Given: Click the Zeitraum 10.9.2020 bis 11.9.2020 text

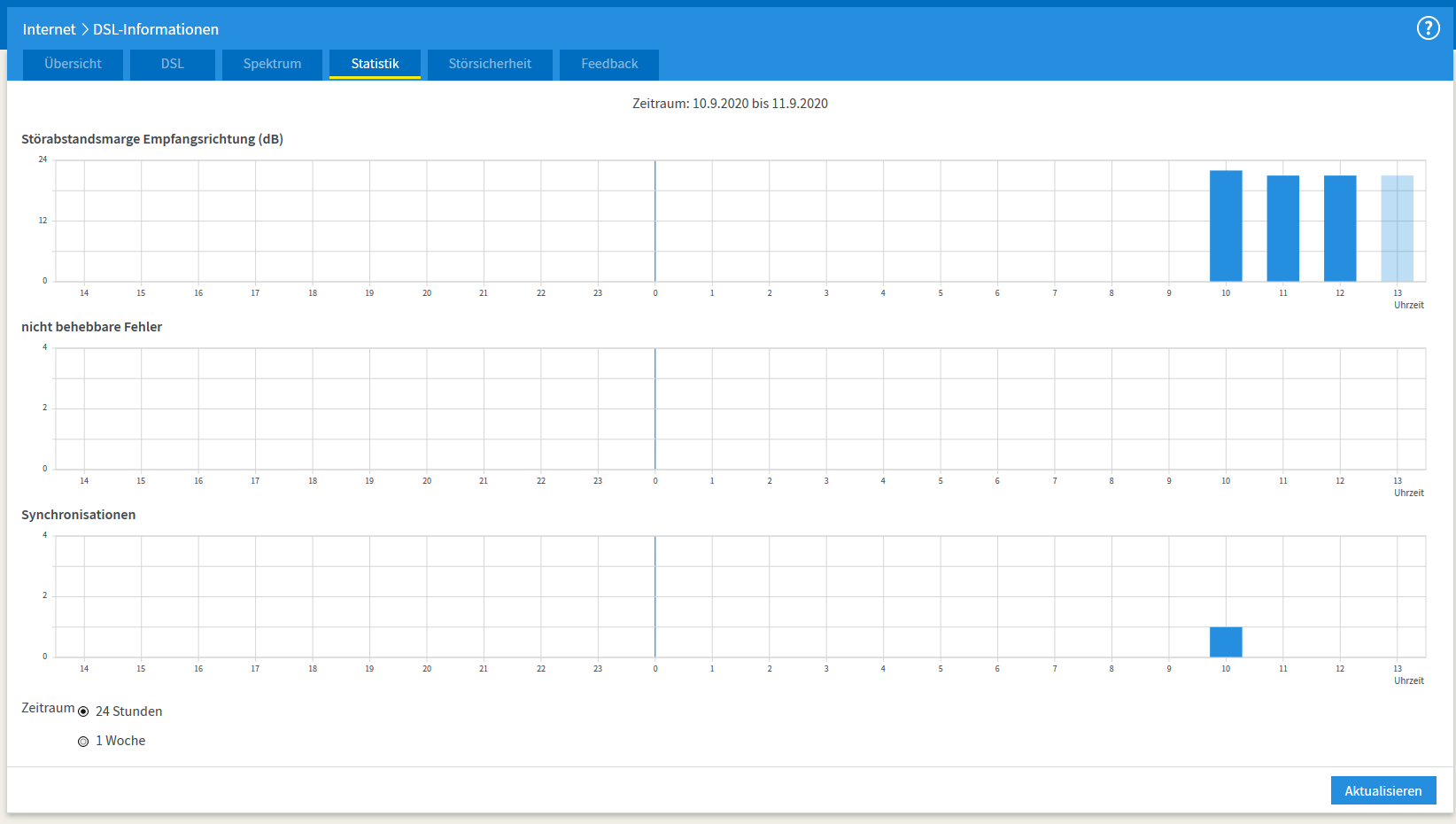Looking at the screenshot, I should tap(730, 104).
